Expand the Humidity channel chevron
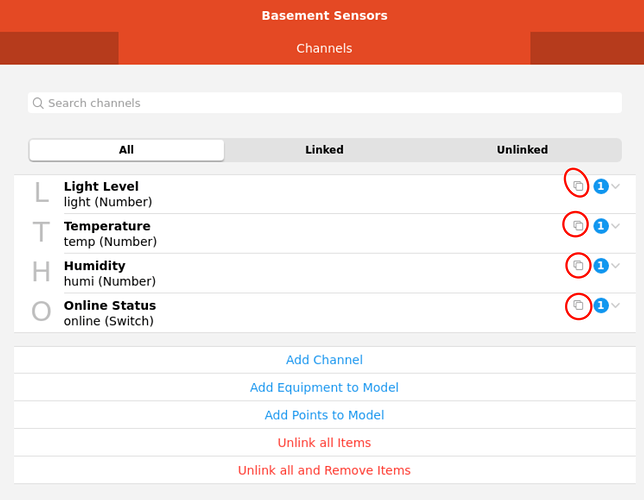Screen dimensions: 644x500 [616, 266]
